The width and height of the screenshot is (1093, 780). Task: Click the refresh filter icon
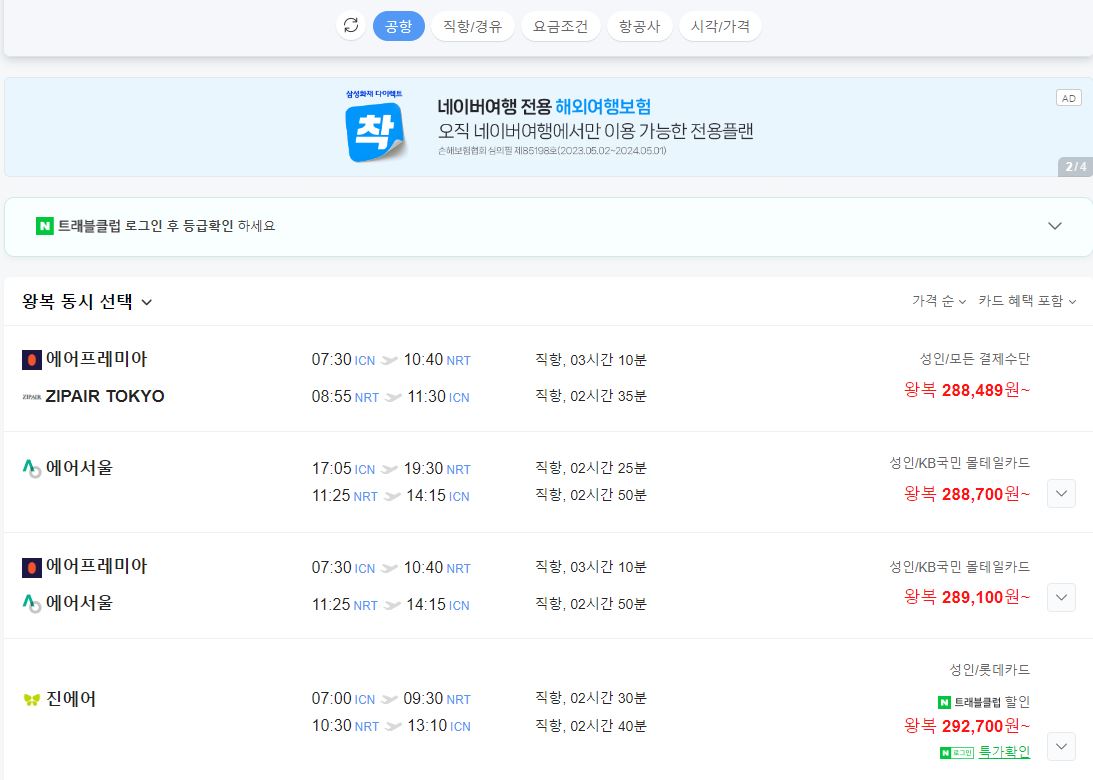tap(351, 26)
